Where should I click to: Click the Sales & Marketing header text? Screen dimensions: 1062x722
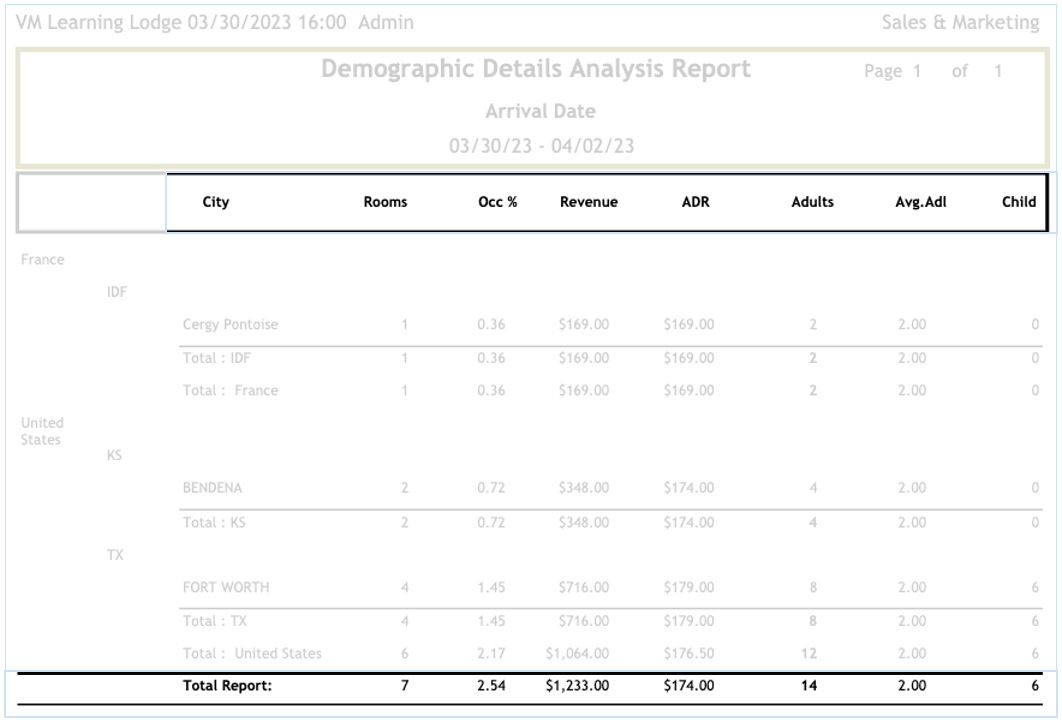pos(959,22)
